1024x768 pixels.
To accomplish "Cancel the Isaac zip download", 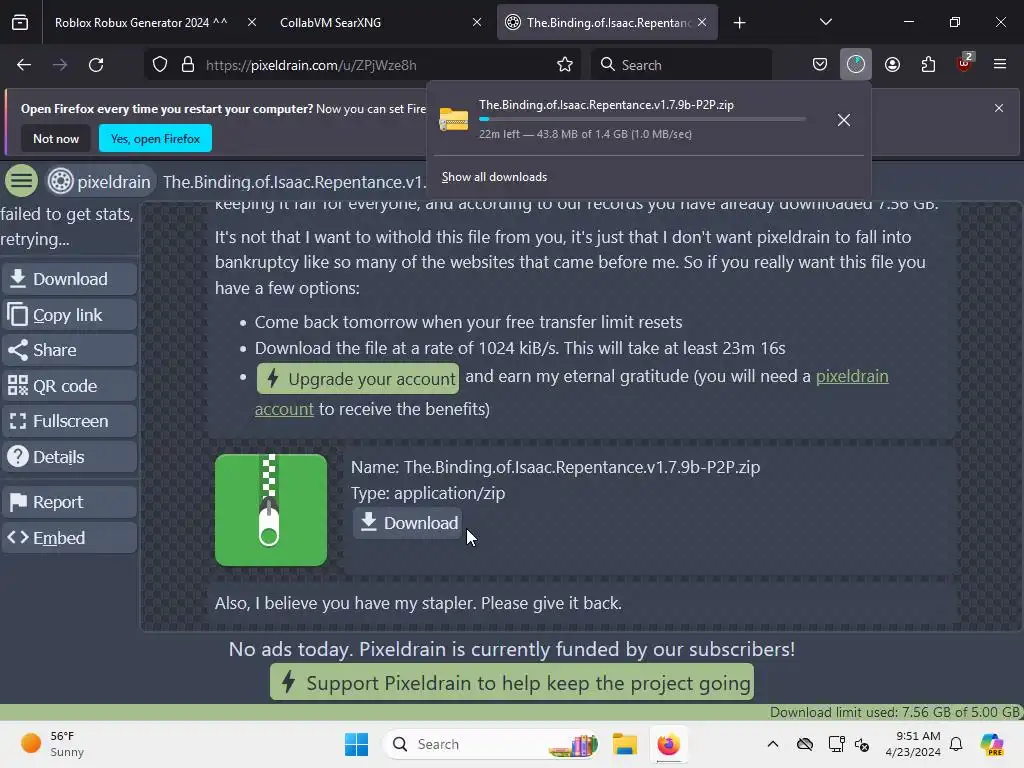I will click(844, 120).
